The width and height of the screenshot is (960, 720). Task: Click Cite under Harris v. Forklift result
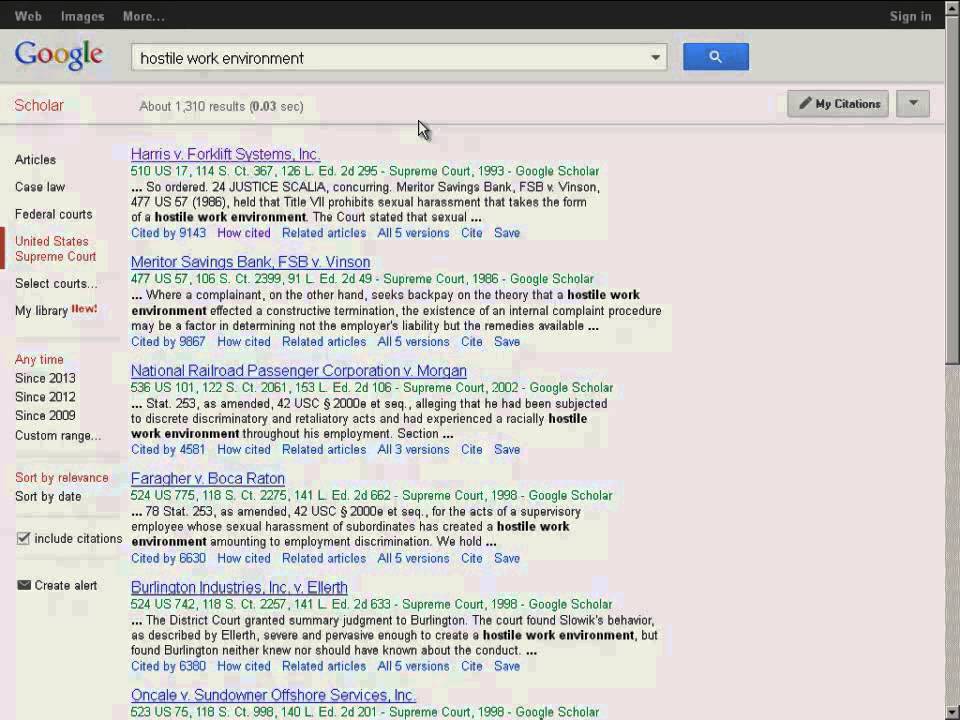pos(471,233)
